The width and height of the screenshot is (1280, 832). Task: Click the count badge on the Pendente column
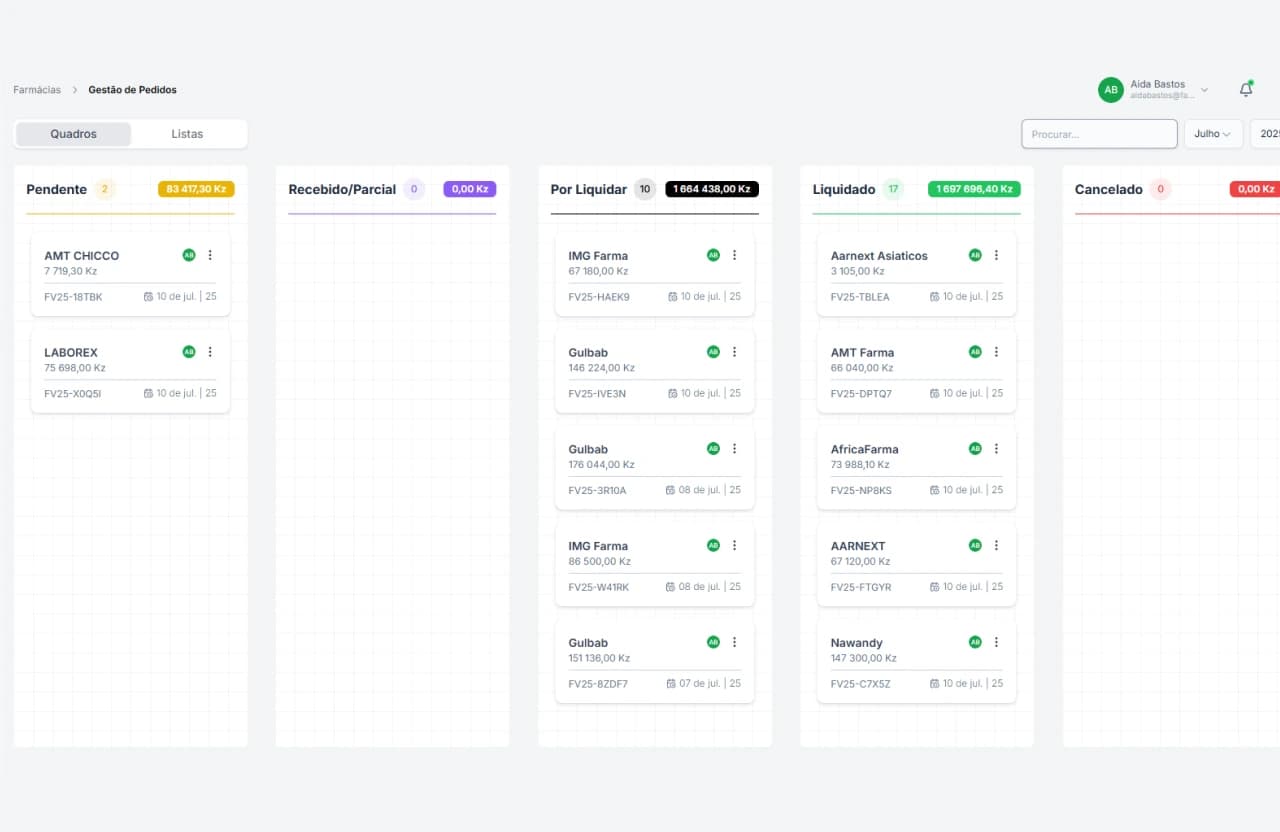click(104, 188)
